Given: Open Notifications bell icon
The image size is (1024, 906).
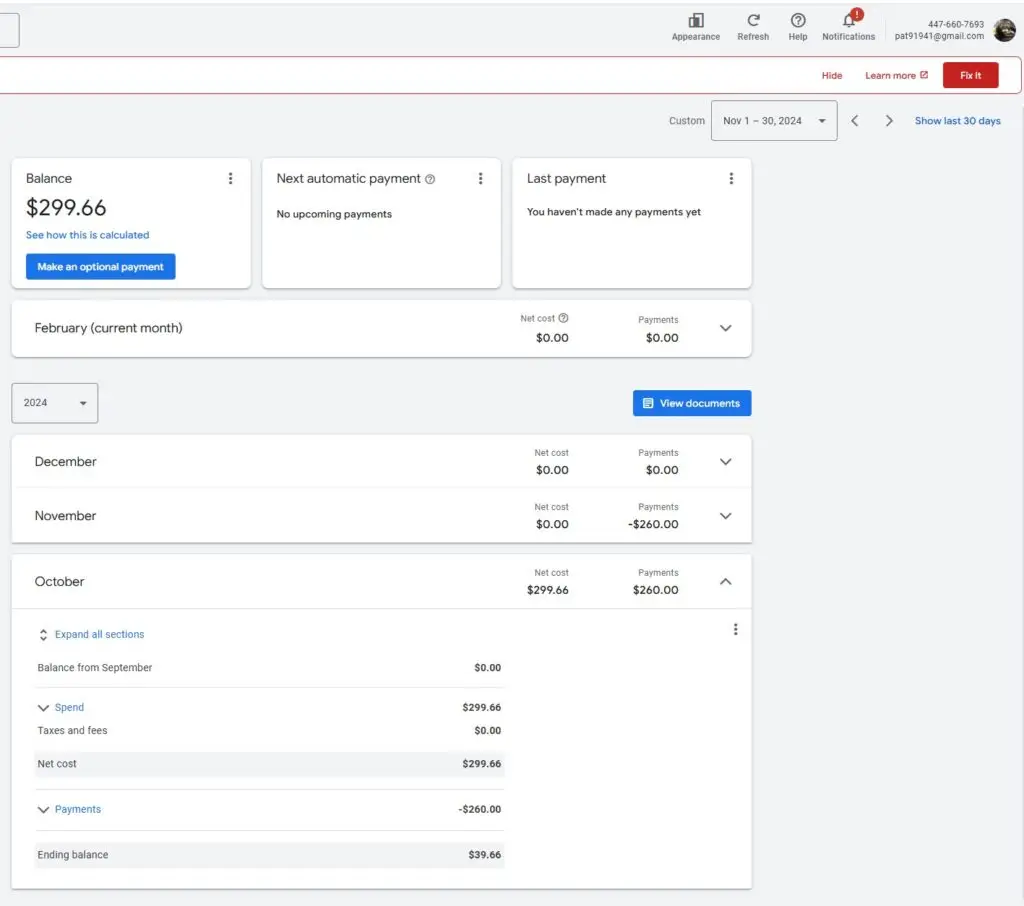Looking at the screenshot, I should [849, 21].
